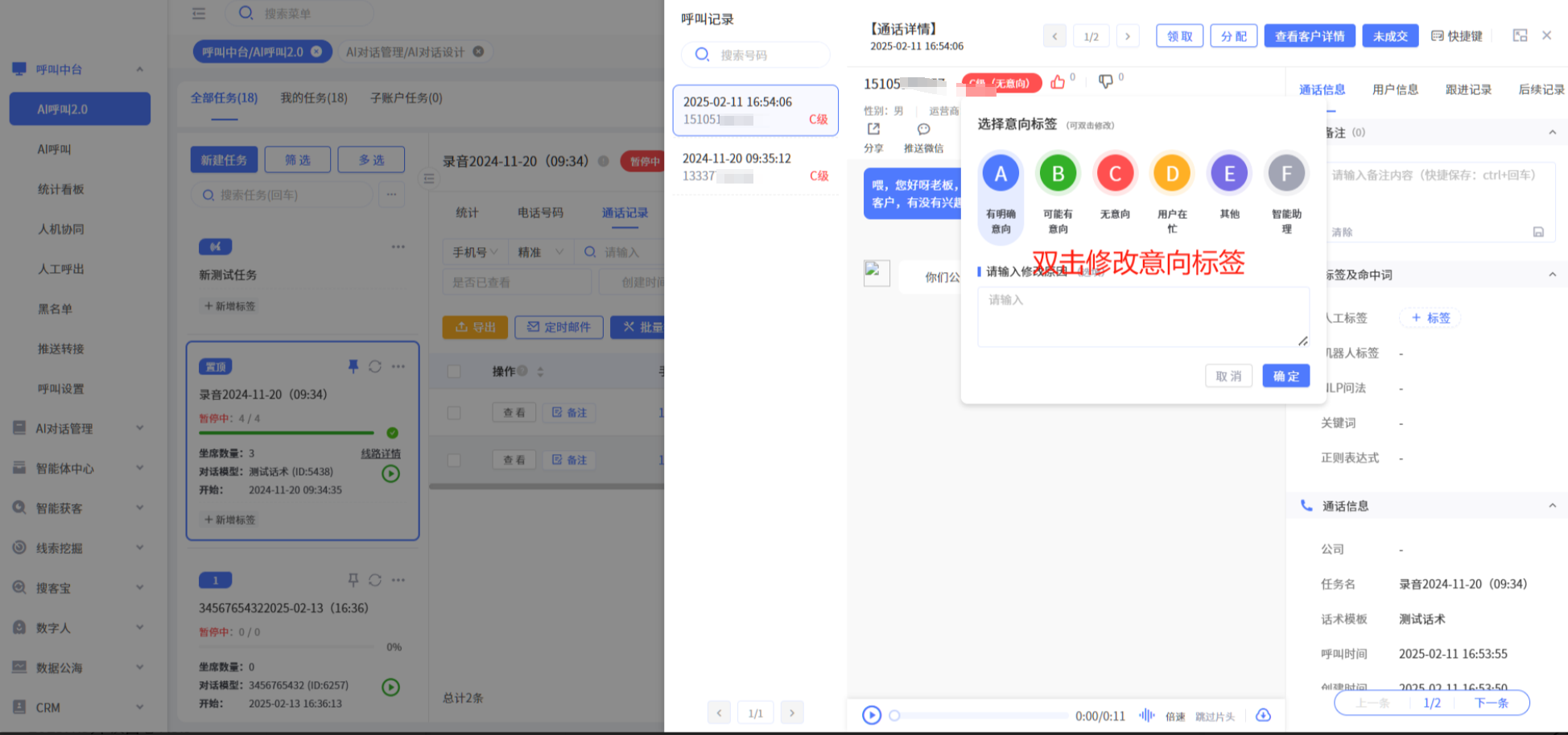
Task: Open the 跟进记录 tab
Action: (1468, 89)
